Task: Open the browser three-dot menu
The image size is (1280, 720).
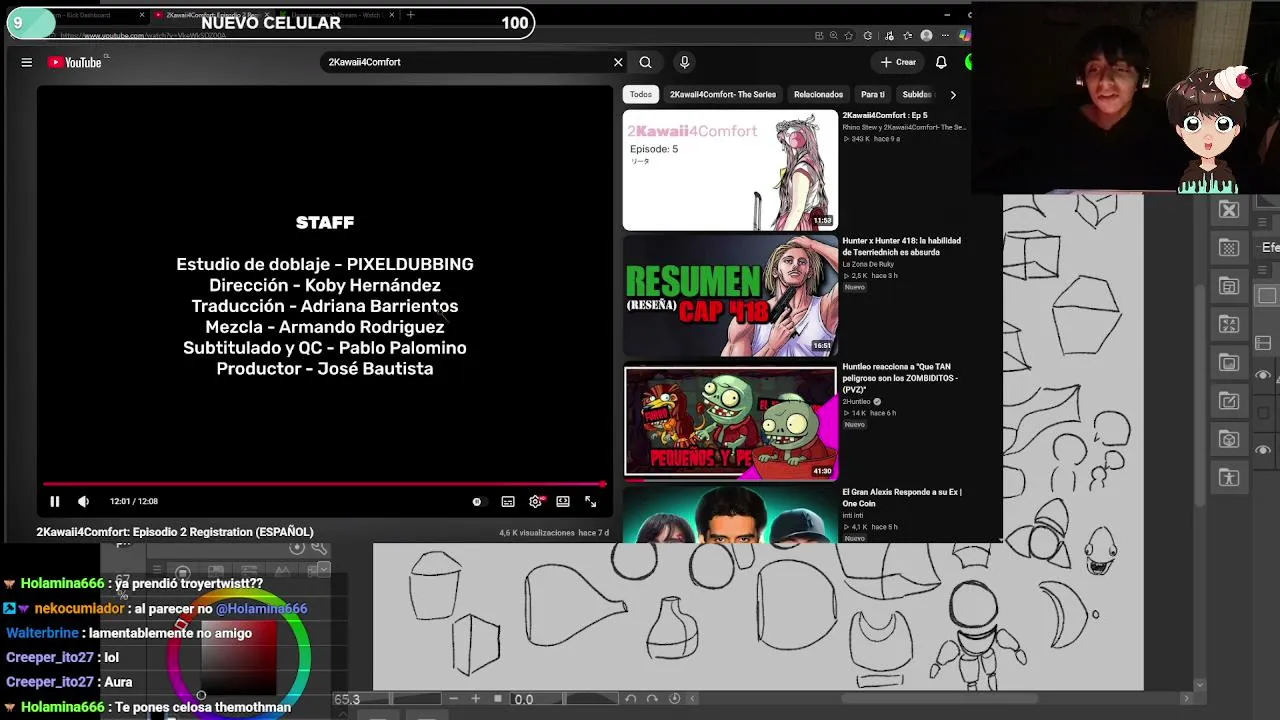Action: 945,36
